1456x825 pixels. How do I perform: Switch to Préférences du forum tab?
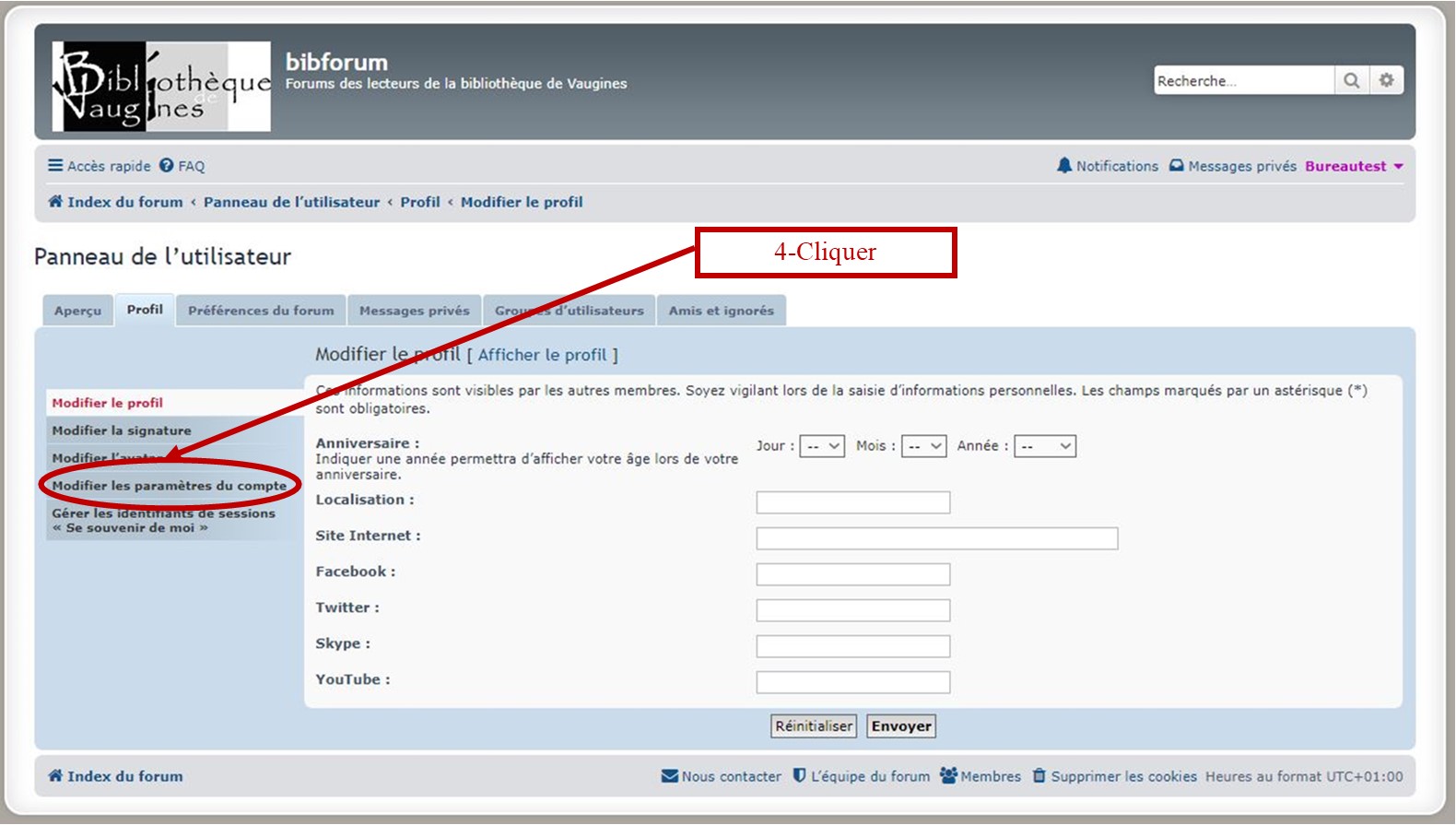coord(261,311)
